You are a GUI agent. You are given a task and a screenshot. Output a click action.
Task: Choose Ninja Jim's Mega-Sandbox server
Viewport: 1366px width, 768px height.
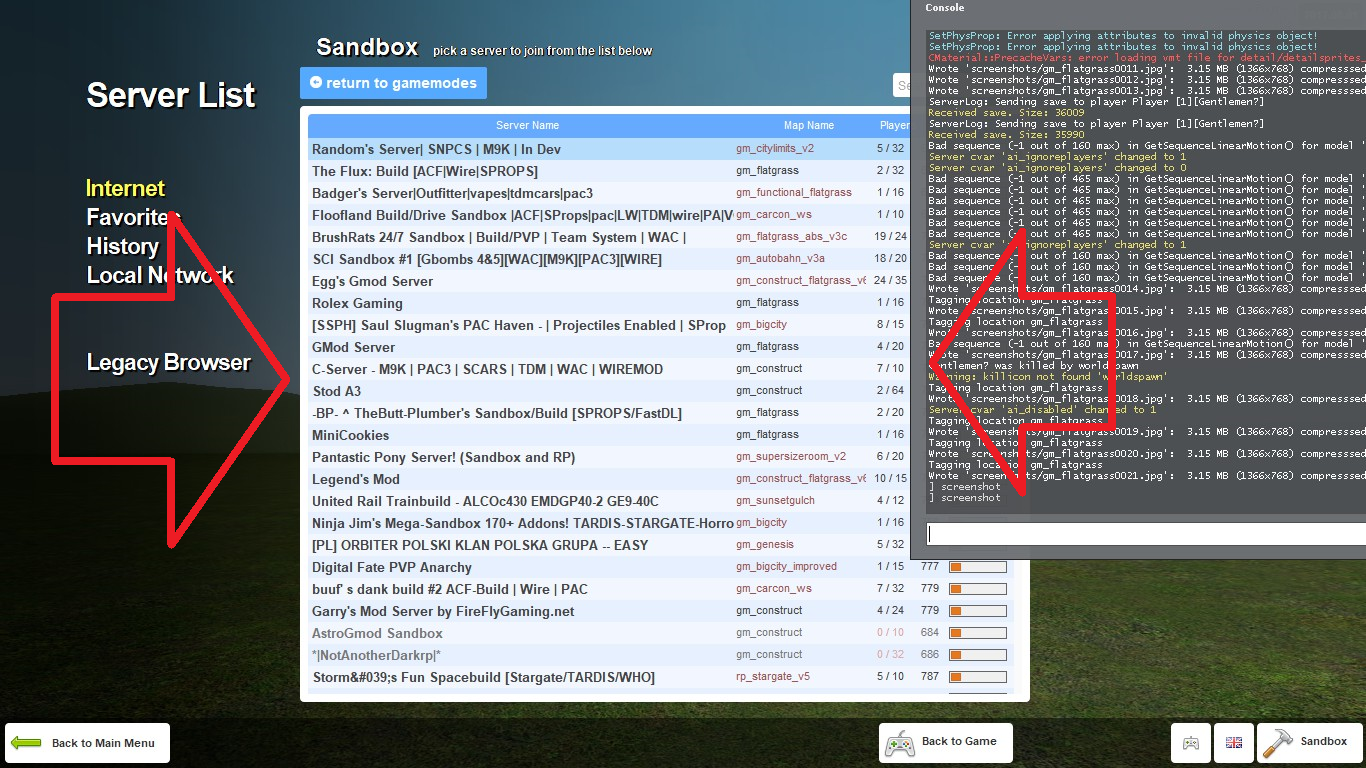[x=609, y=523]
